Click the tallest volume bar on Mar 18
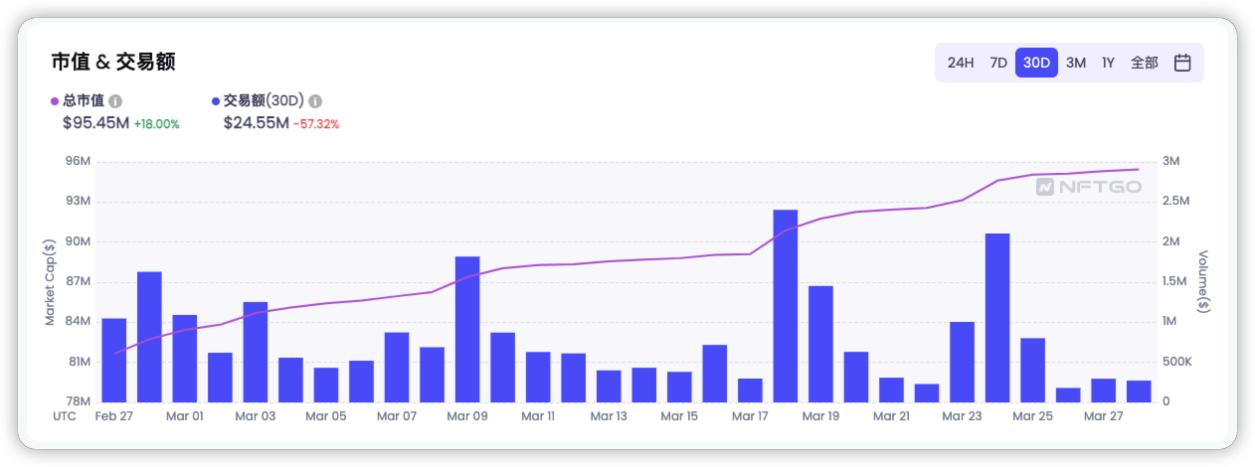Viewport: 1255px width, 467px height. click(785, 305)
